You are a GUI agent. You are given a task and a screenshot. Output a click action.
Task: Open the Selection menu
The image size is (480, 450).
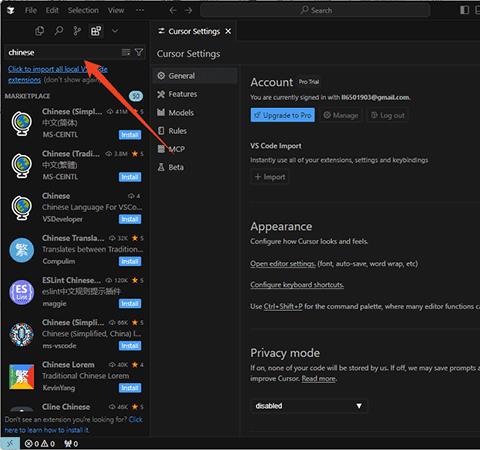coord(83,10)
